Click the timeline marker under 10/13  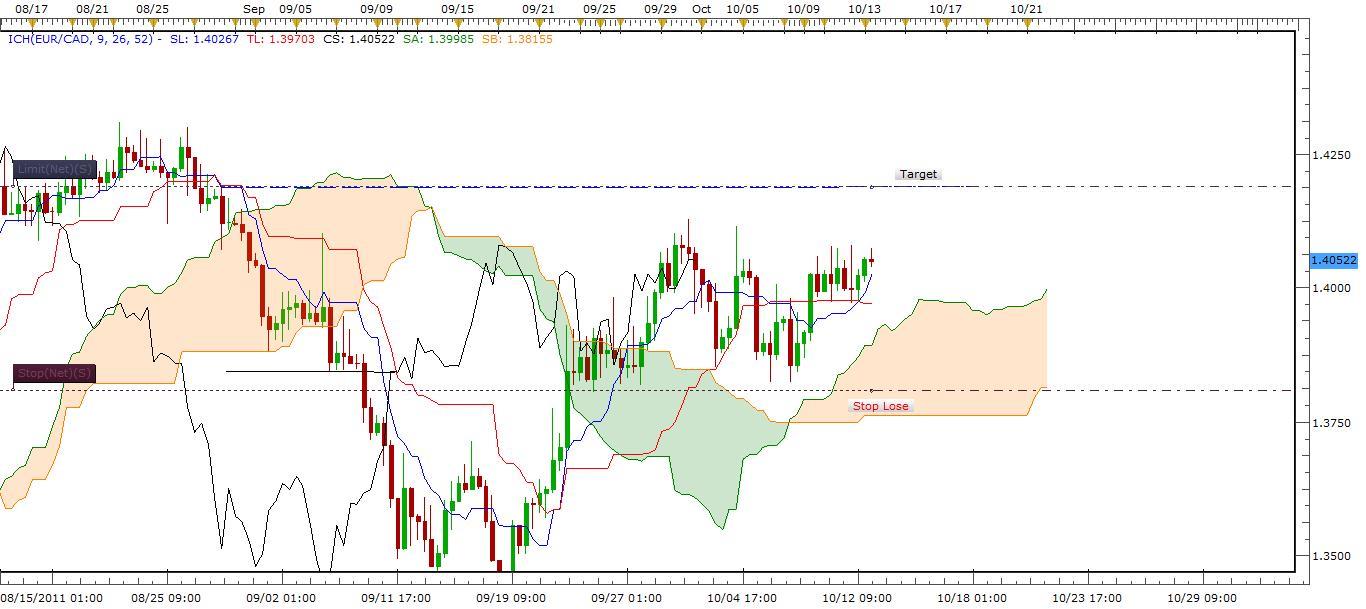pos(864,21)
